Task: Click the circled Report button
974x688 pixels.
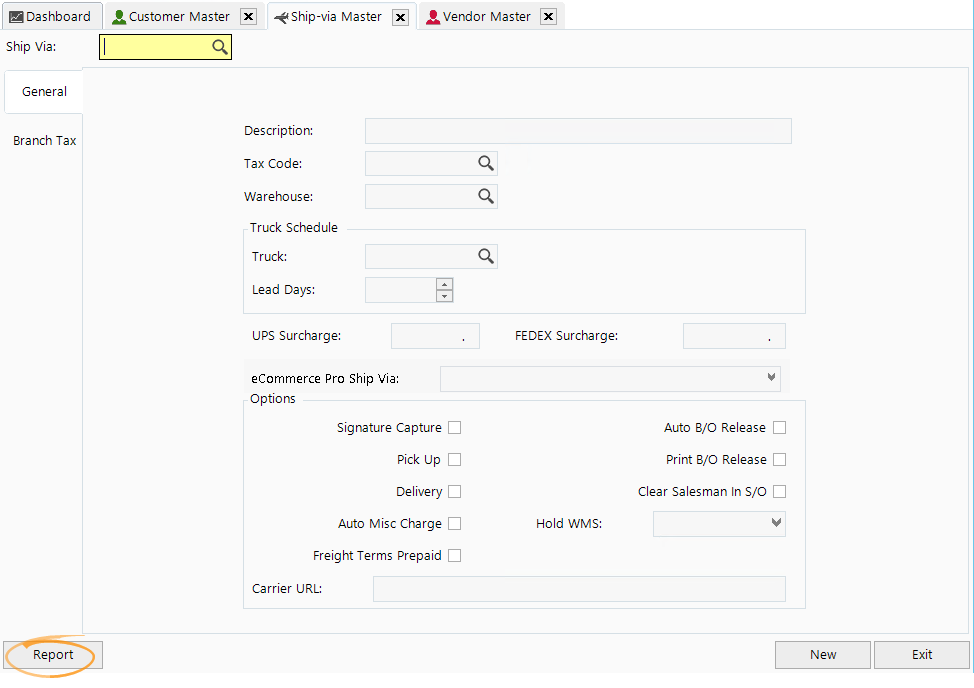Action: [x=50, y=655]
